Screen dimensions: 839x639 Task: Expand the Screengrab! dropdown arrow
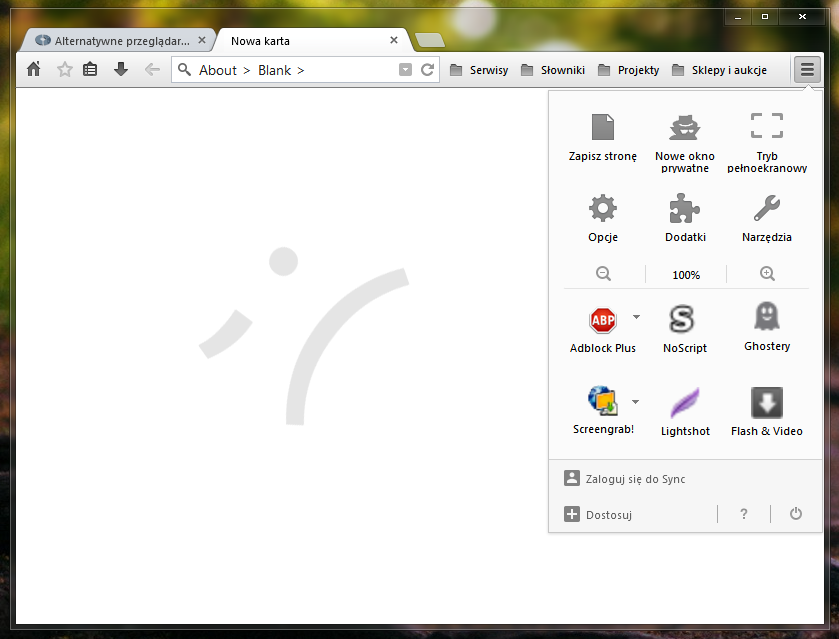(x=635, y=401)
